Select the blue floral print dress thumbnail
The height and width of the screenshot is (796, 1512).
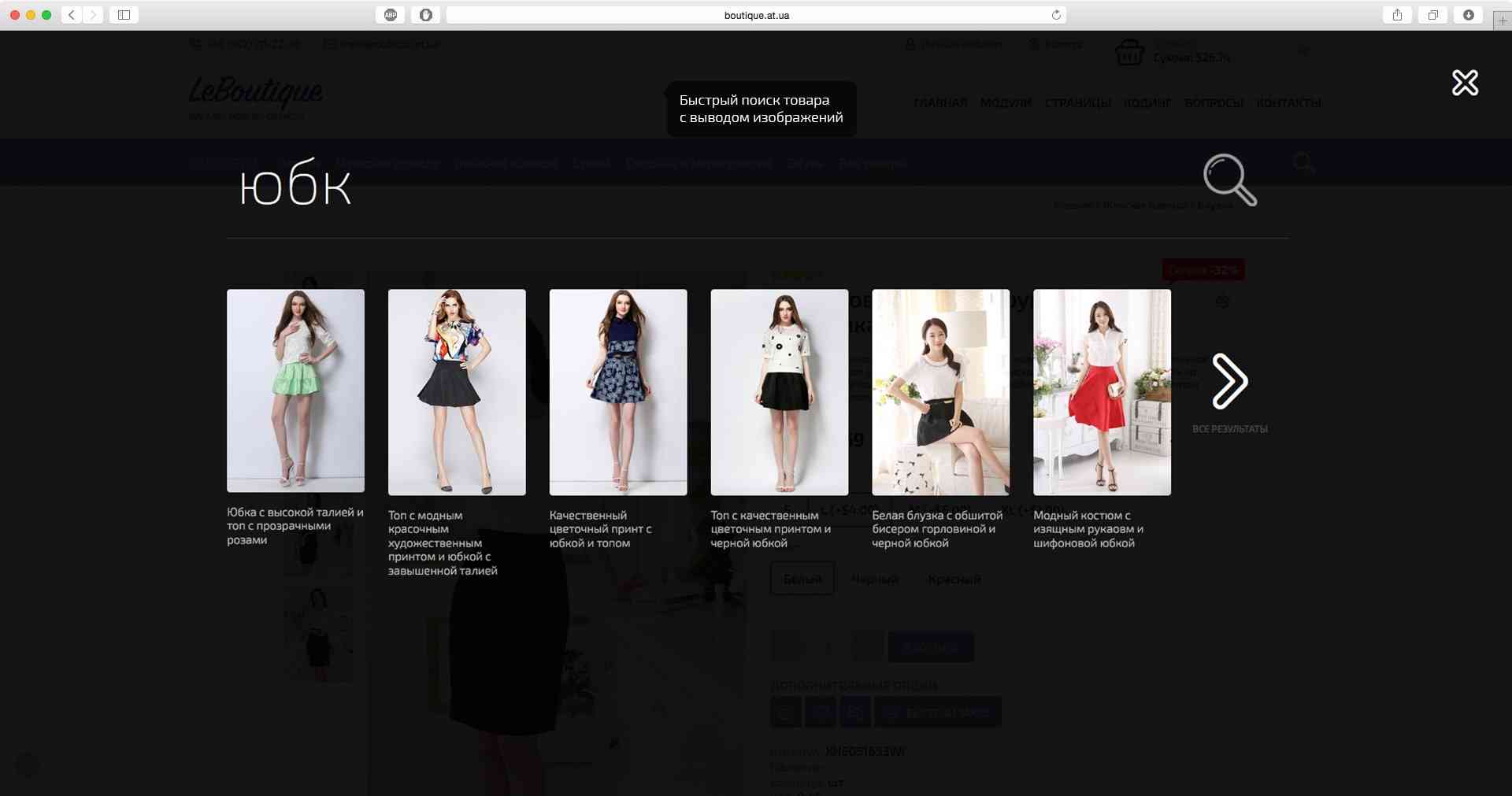[618, 392]
